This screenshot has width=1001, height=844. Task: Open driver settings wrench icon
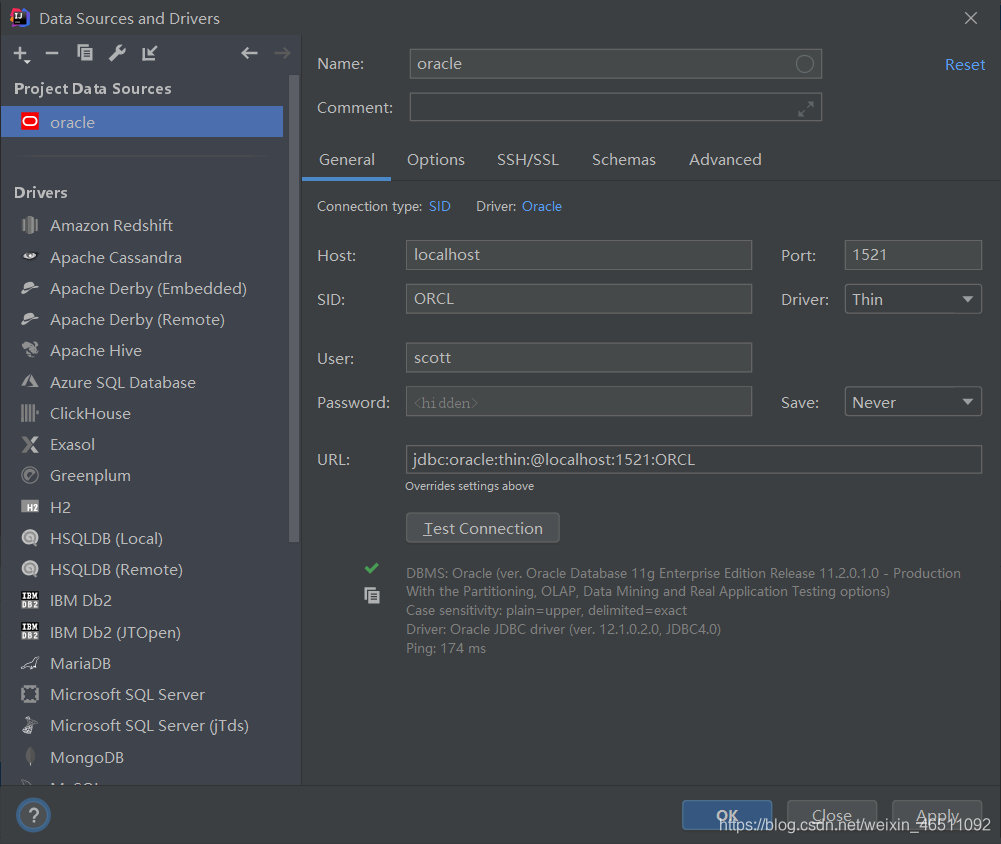pyautogui.click(x=117, y=53)
